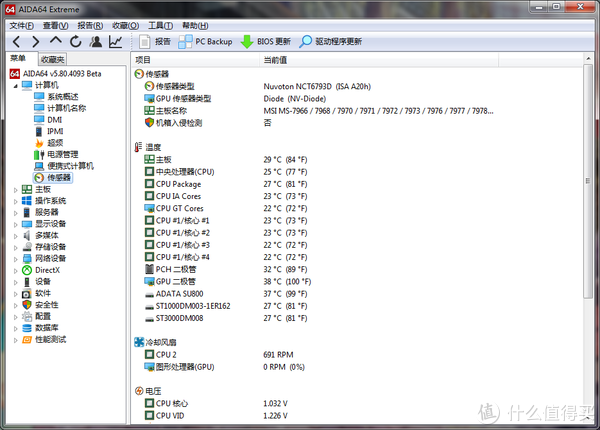Open the graph chart icon in the toolbar
The height and width of the screenshot is (430, 600).
pos(116,41)
